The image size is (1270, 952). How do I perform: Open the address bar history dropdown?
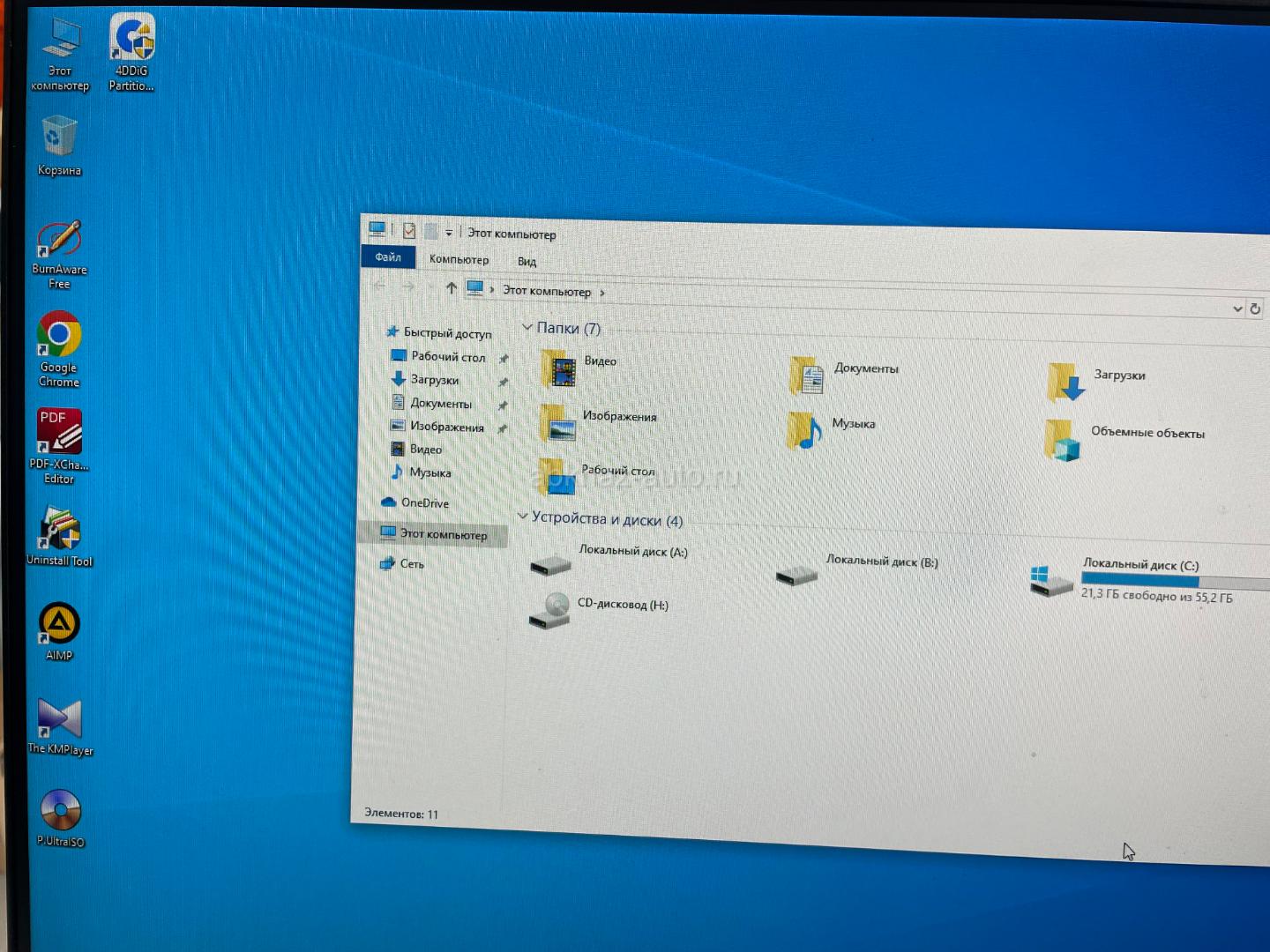point(1236,309)
